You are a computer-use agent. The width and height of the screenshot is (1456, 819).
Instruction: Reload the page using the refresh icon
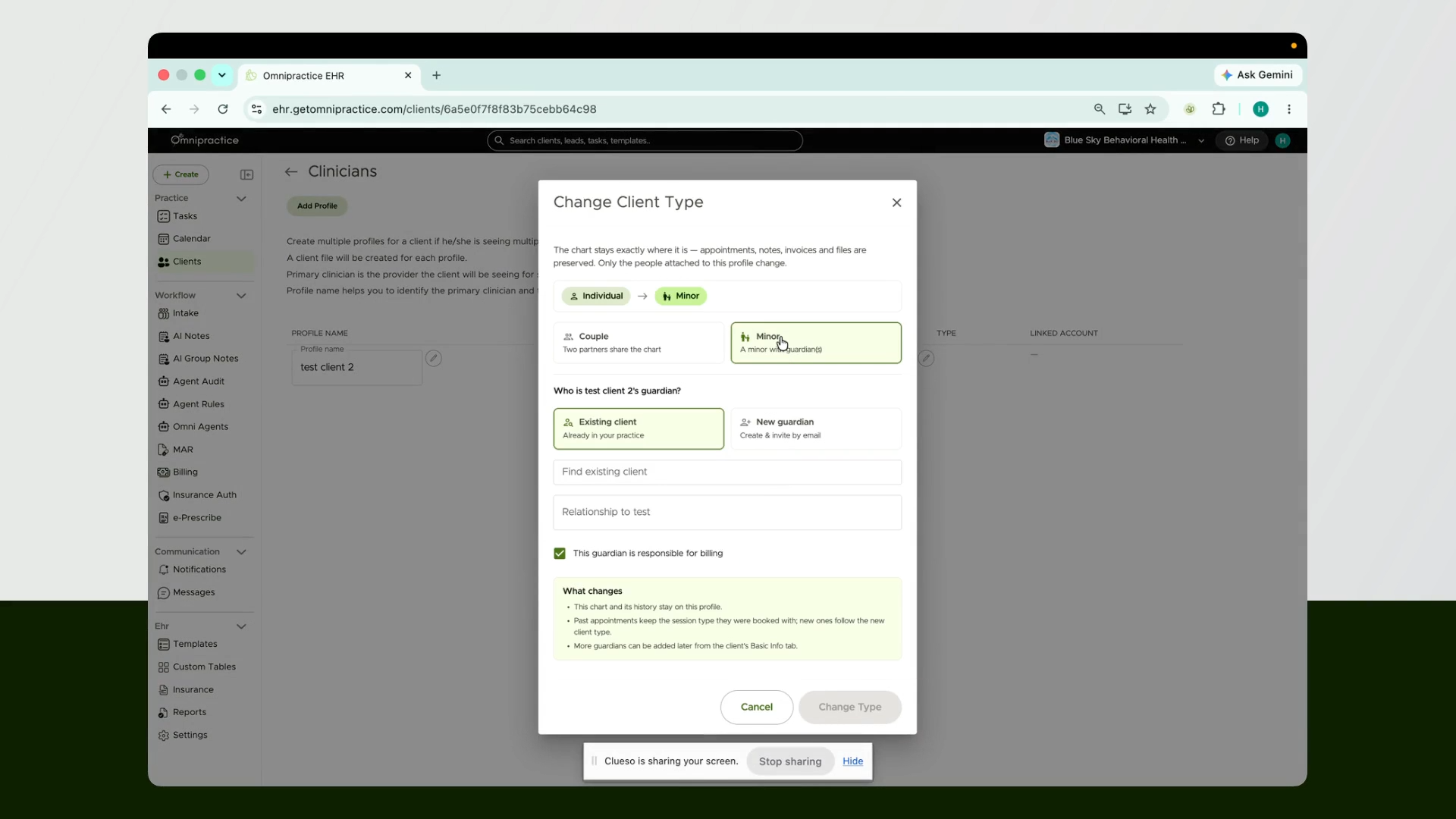click(x=223, y=109)
